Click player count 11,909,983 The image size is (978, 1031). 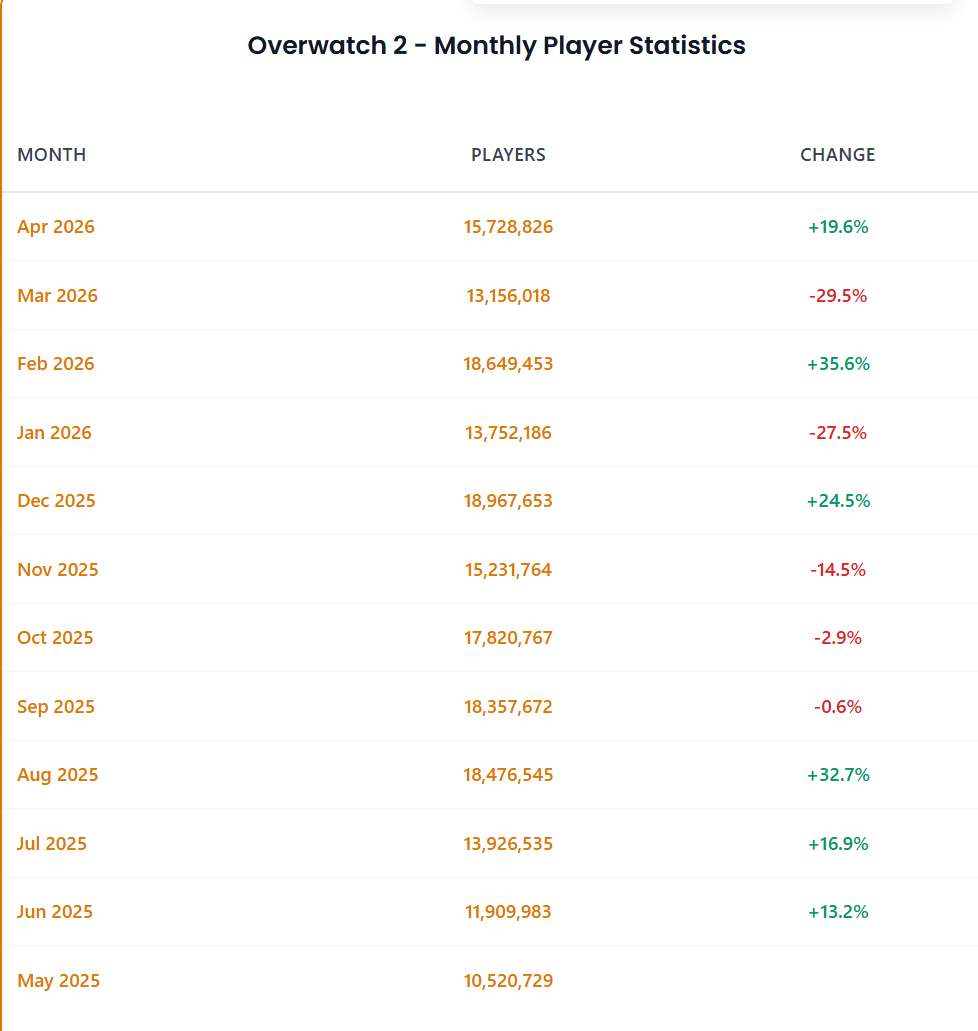coord(508,912)
